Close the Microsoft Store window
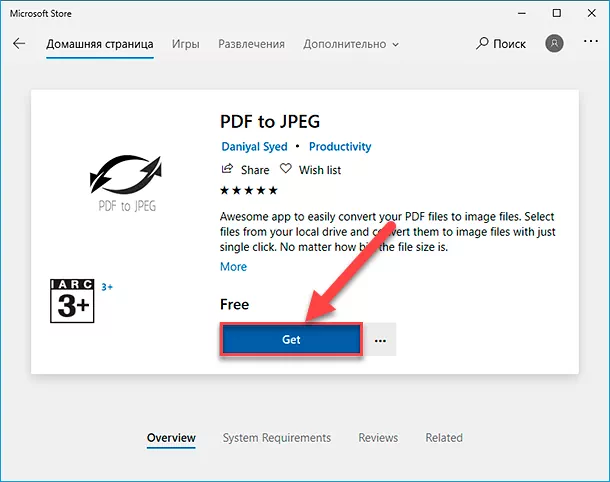 592,13
